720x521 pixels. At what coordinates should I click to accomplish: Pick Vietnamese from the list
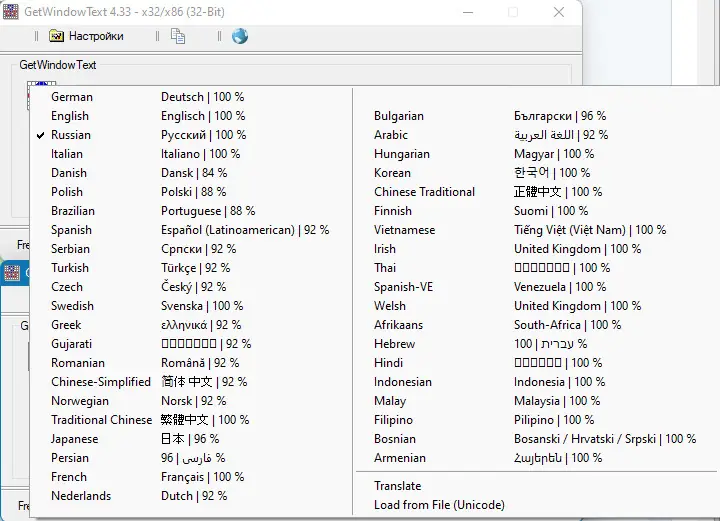coord(536,230)
